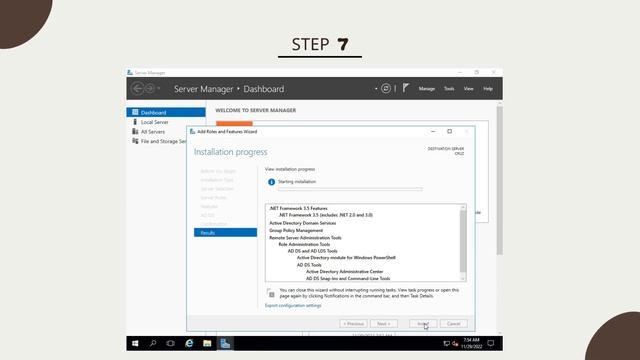Click the Add Roles and Features Wizard title icon

point(193,131)
